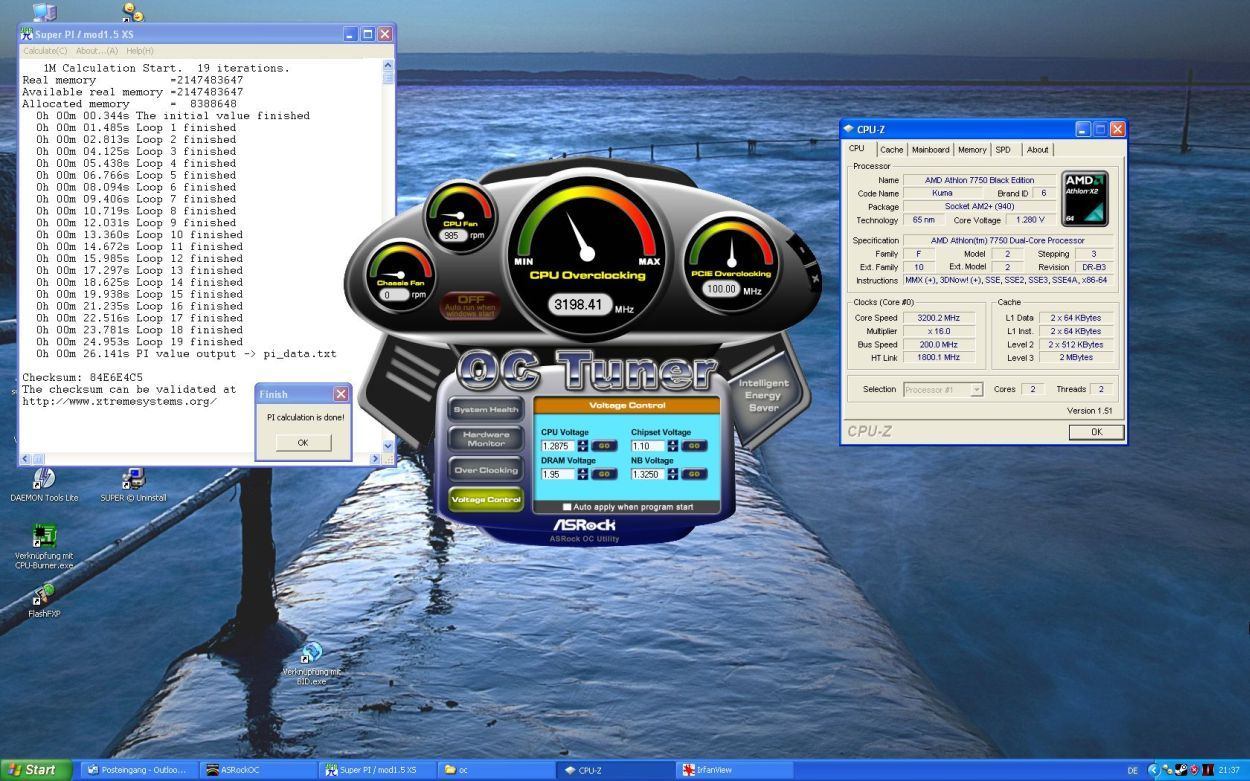This screenshot has width=1250, height=781.
Task: Click the NB Voltage value field
Action: click(x=648, y=474)
